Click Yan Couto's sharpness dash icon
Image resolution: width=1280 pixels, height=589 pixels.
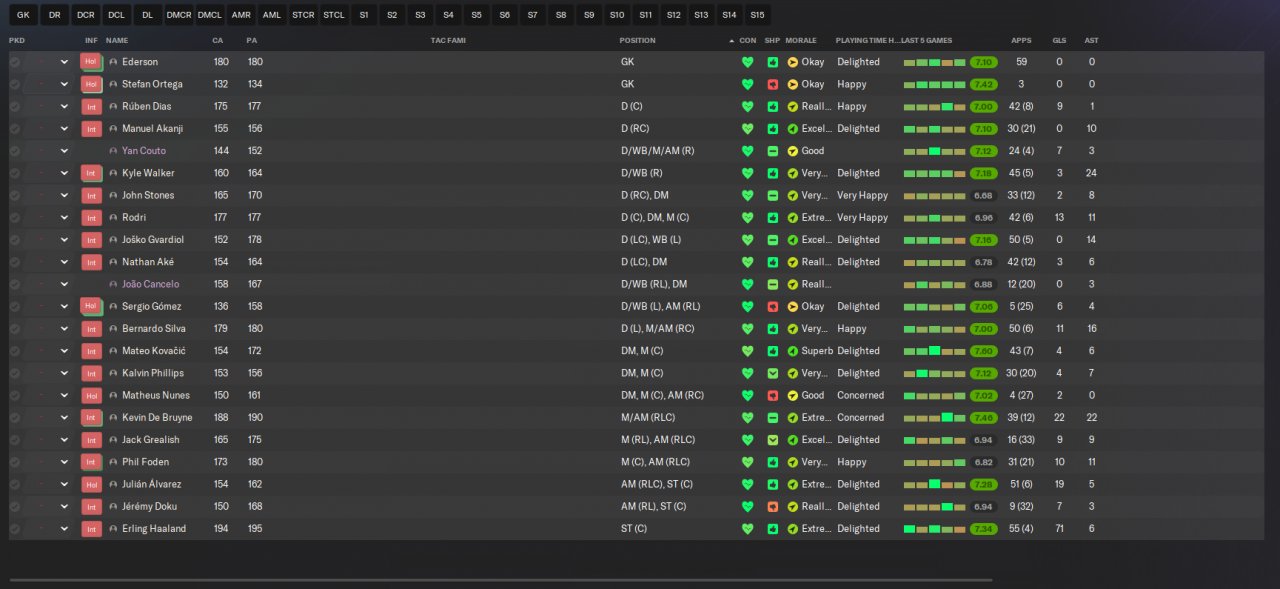pos(773,151)
